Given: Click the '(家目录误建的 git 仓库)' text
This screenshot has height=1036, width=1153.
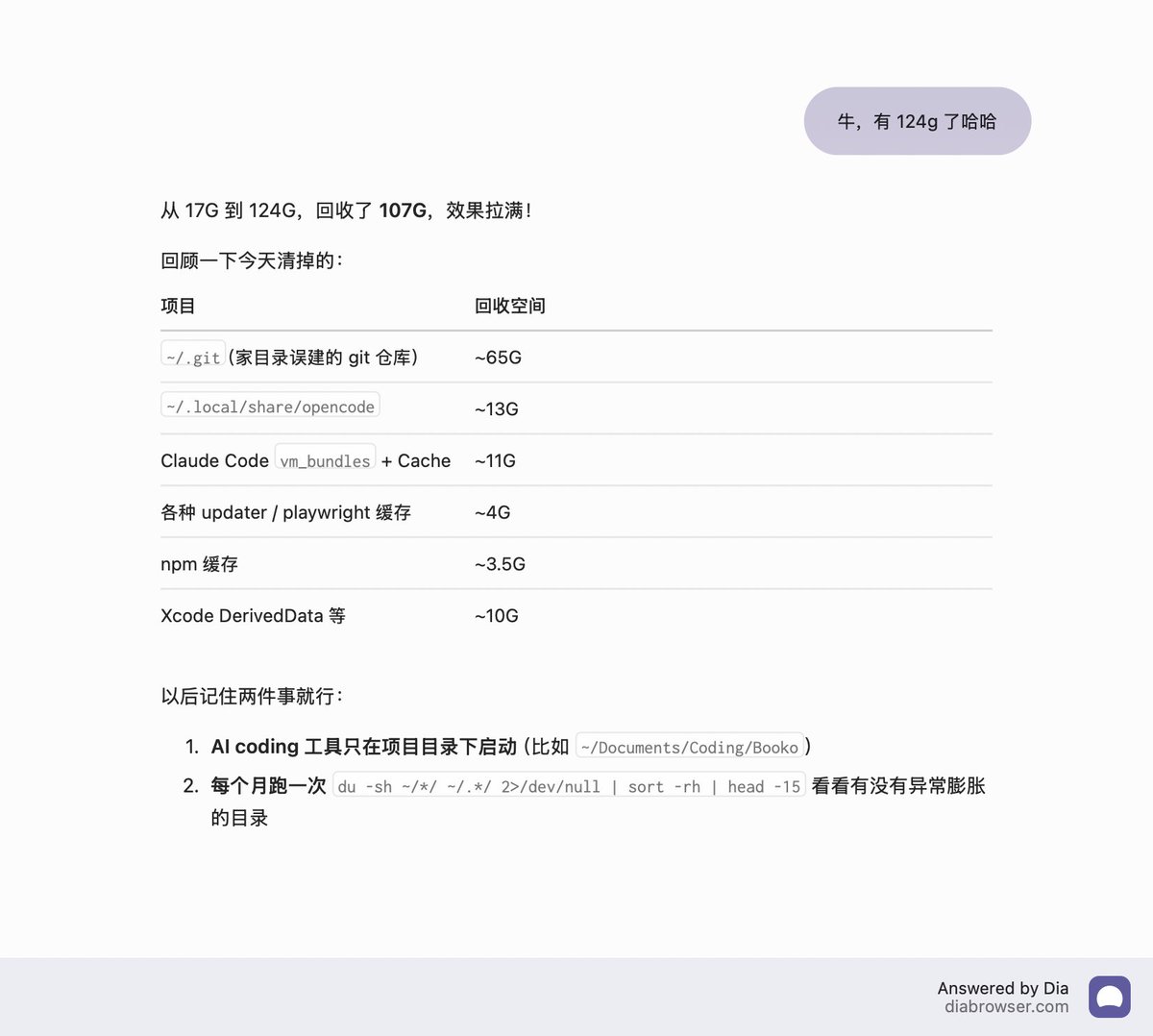Looking at the screenshot, I should (323, 358).
